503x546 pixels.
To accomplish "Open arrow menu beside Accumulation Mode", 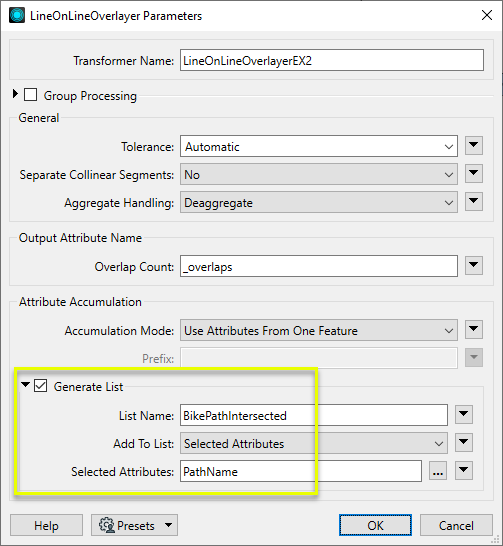I will tap(474, 329).
